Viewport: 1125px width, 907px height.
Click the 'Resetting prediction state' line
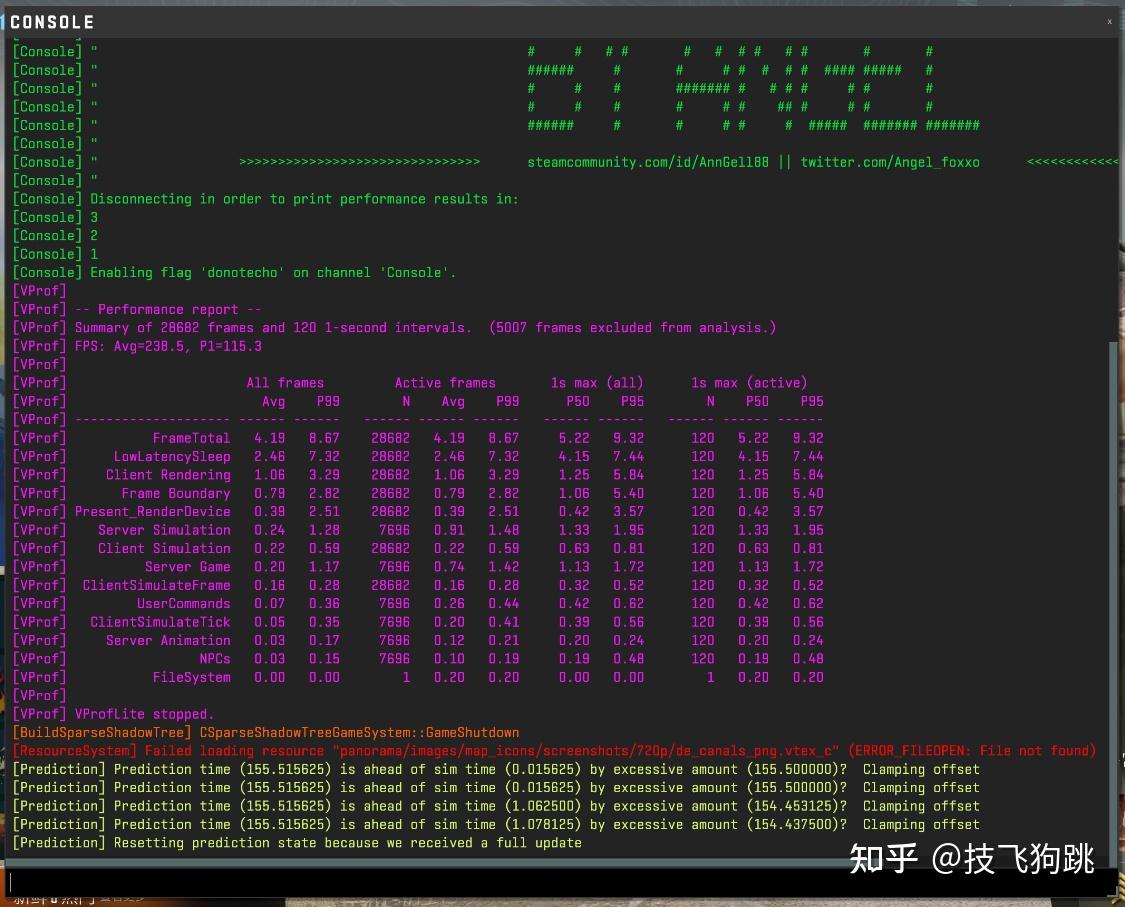pyautogui.click(x=297, y=843)
